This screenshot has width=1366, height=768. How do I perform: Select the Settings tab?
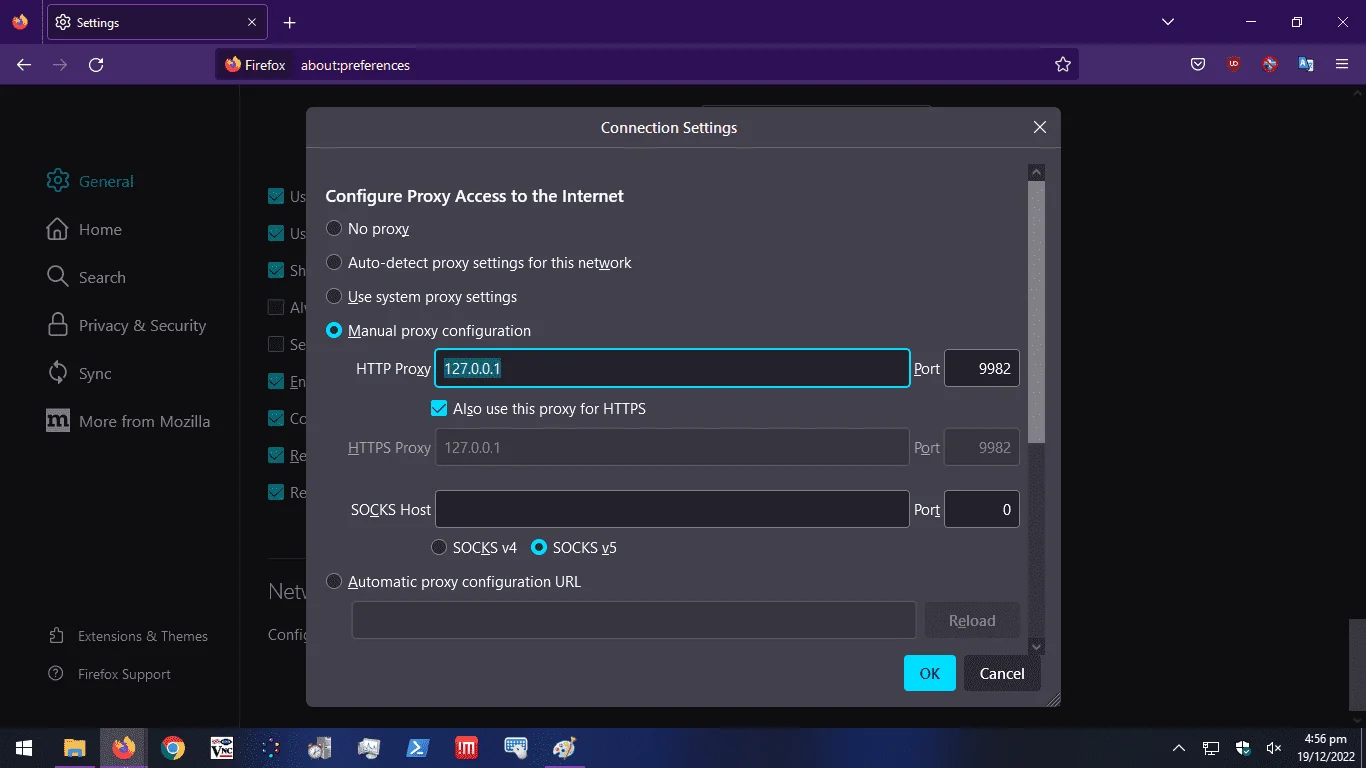point(157,22)
